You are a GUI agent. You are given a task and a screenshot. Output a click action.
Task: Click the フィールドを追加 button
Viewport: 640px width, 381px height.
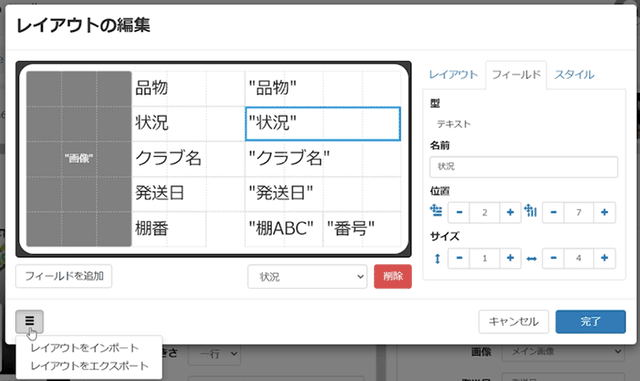64,276
